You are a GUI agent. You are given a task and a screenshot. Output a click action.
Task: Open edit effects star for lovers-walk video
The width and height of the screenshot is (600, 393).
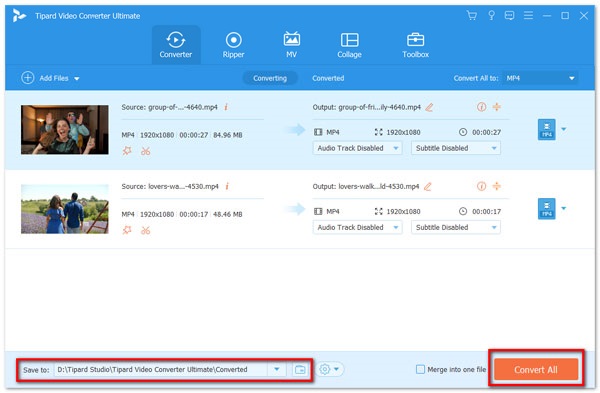point(127,230)
